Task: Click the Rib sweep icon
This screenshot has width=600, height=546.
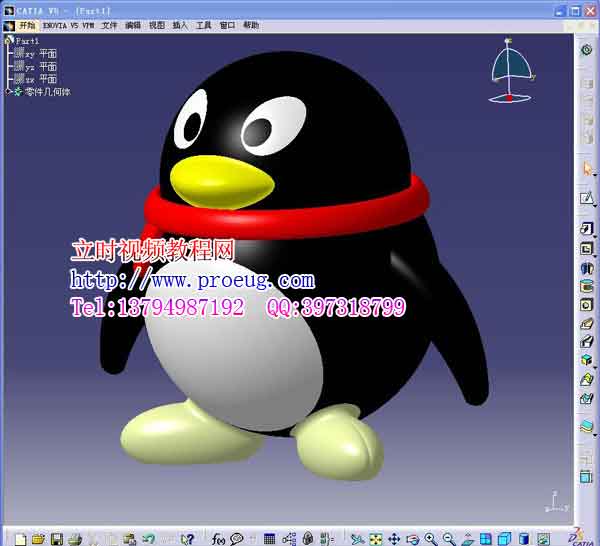Action: 586,323
